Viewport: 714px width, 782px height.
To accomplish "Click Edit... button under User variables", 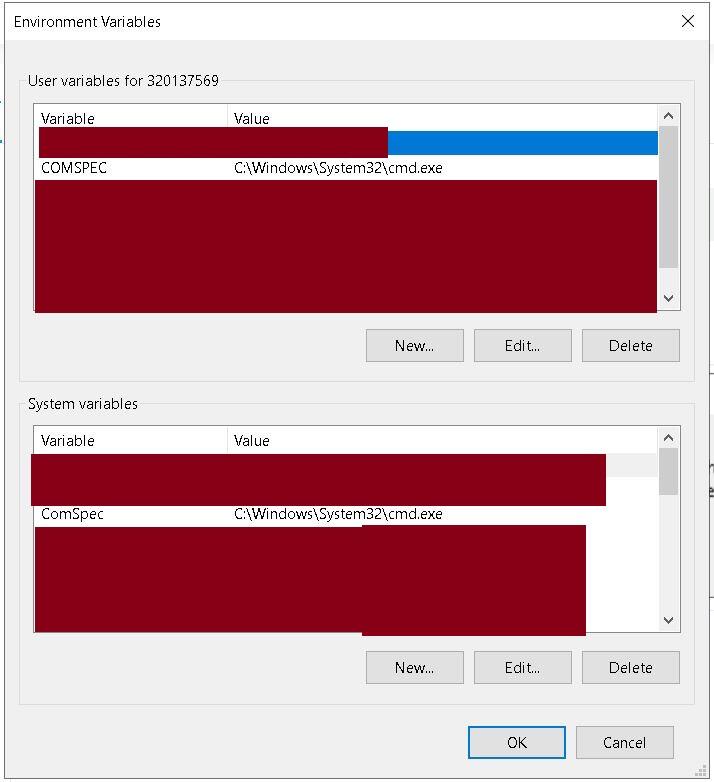I will 522,345.
